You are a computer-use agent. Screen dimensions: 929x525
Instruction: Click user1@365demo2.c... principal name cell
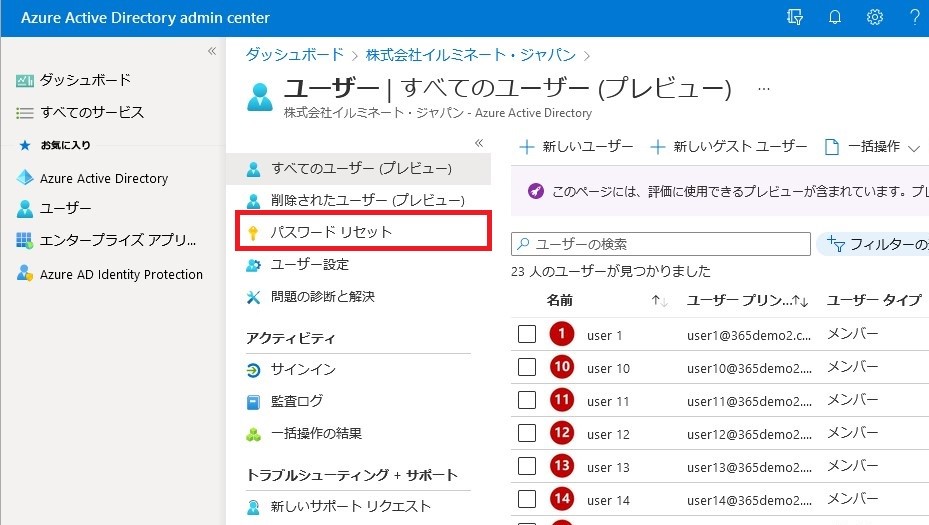coord(749,335)
